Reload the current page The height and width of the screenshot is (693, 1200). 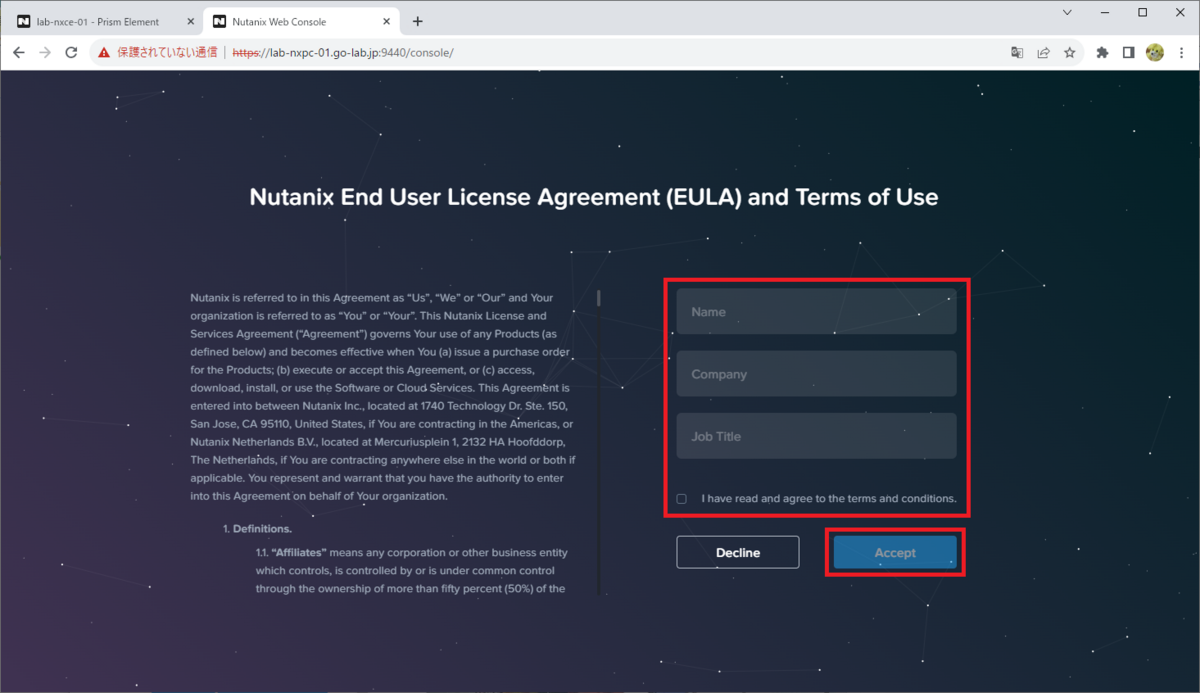tap(71, 52)
